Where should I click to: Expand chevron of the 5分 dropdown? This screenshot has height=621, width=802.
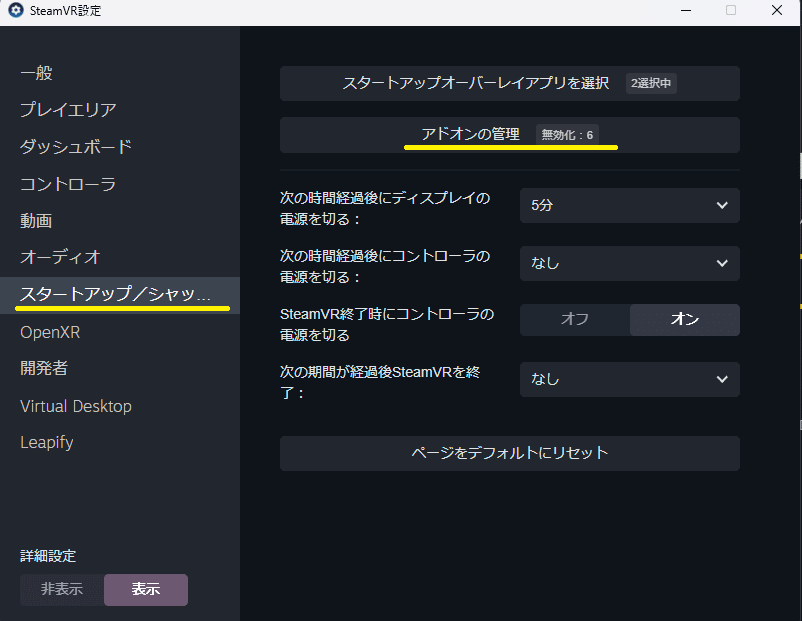[x=722, y=206]
